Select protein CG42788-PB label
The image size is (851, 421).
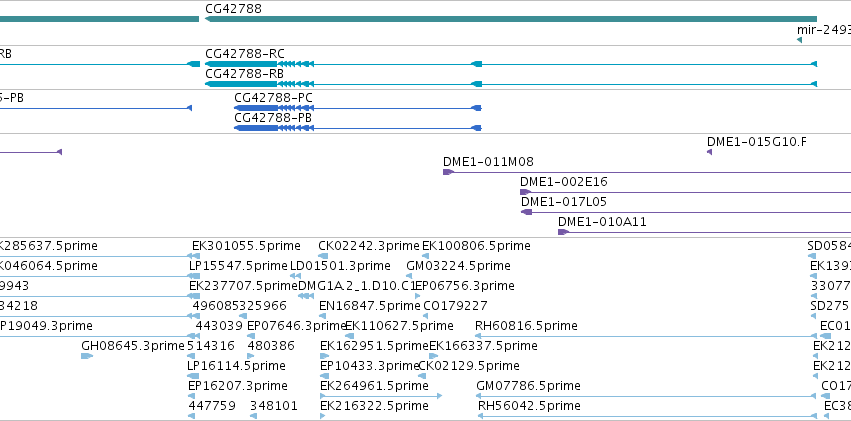pyautogui.click(x=273, y=118)
